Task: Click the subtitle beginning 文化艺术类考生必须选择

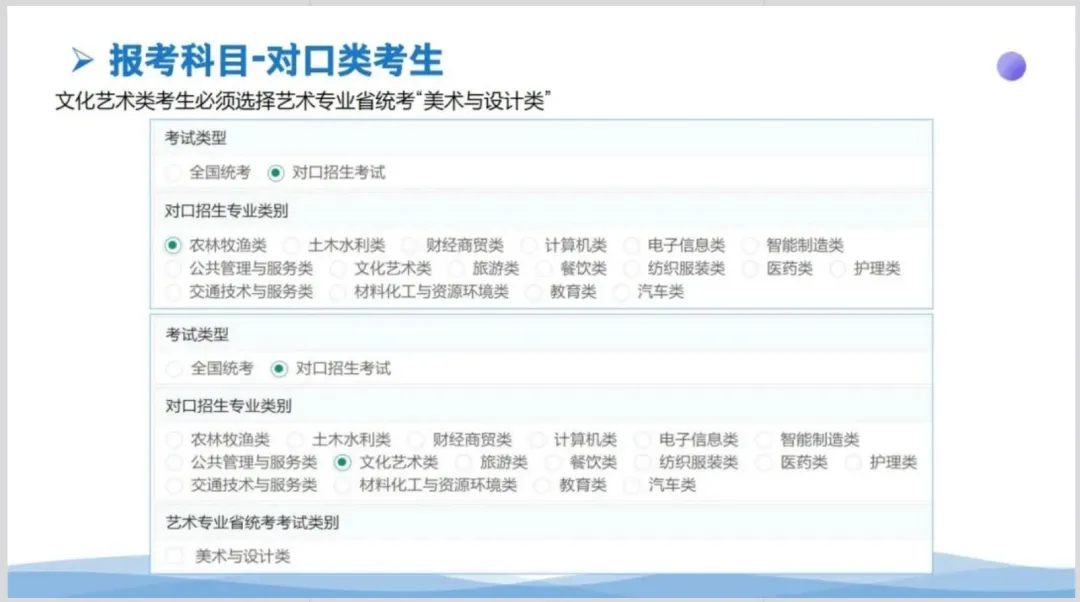Action: [x=302, y=101]
